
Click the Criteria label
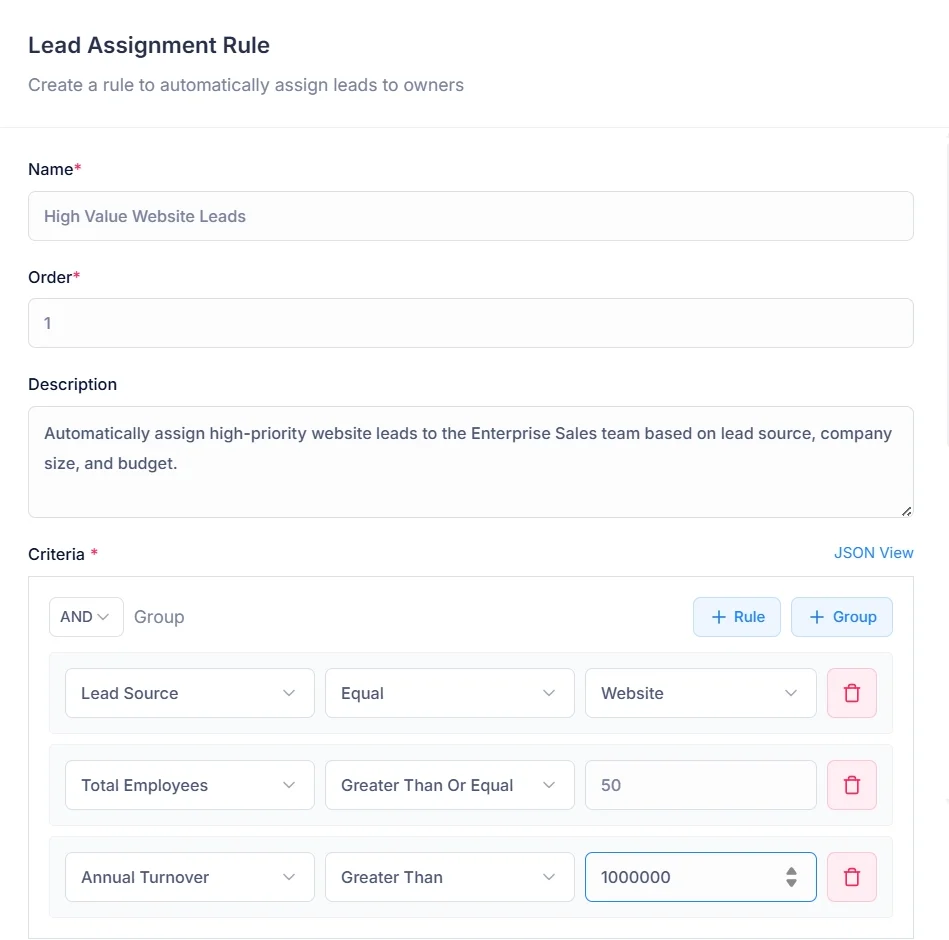56,554
